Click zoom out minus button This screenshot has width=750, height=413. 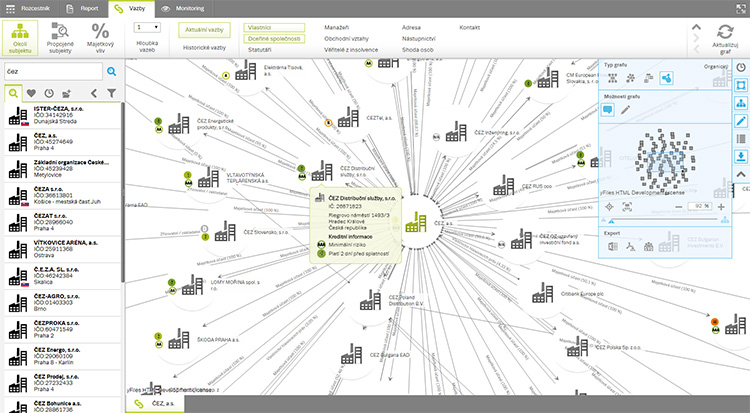[679, 207]
